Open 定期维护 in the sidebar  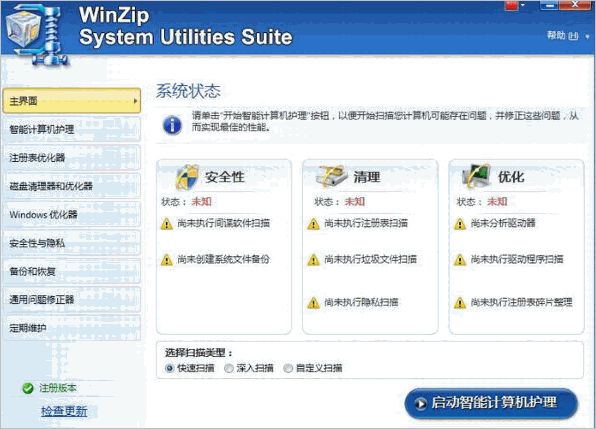[71, 328]
